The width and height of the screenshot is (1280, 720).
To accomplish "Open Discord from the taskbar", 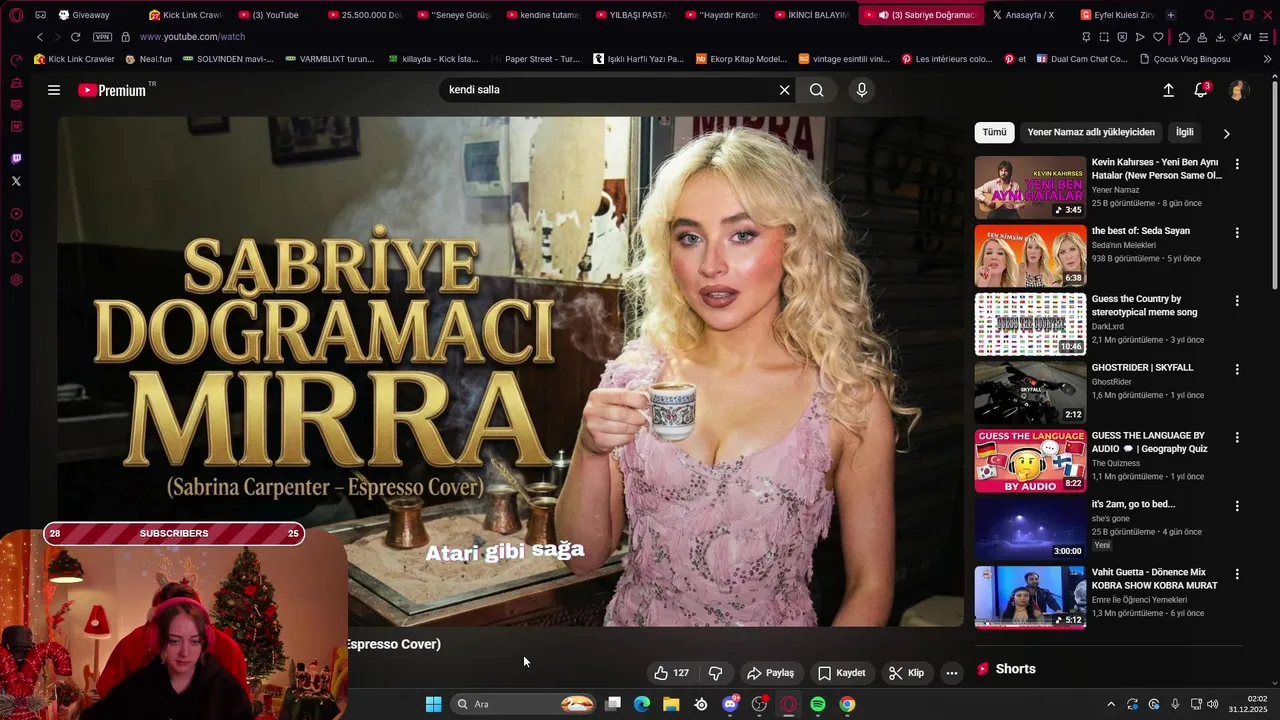I will pyautogui.click(x=730, y=704).
